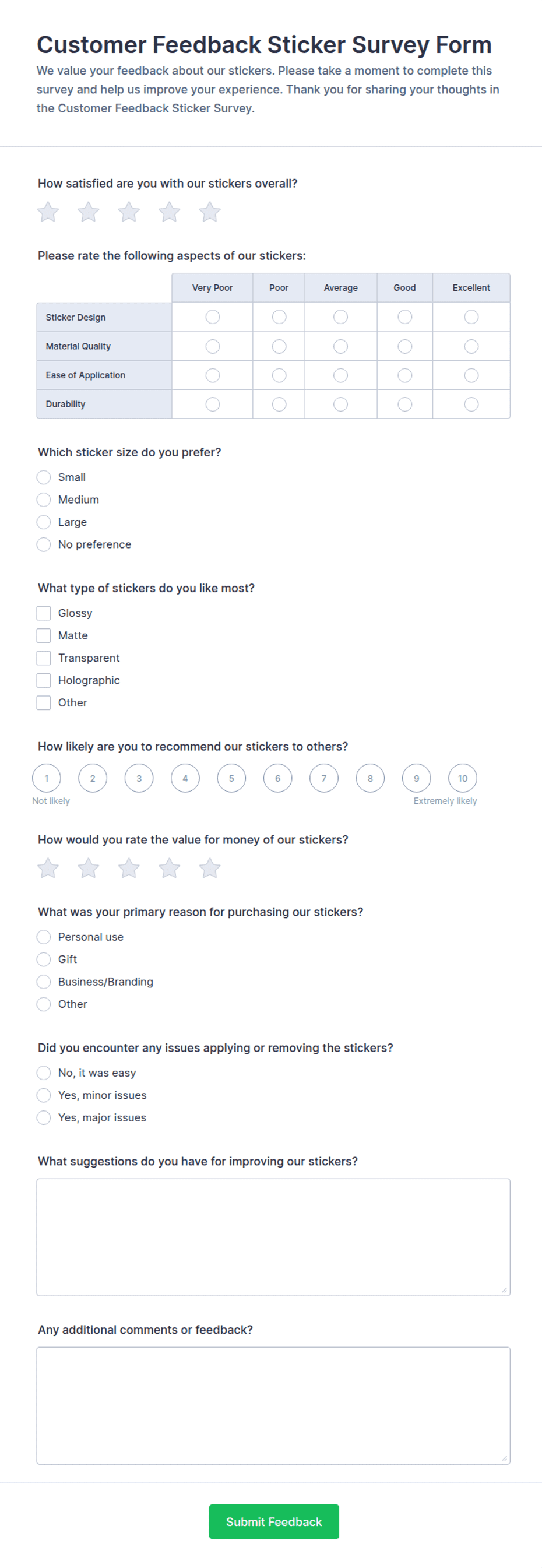The image size is (542, 1568).
Task: Submit the feedback form
Action: [274, 1522]
